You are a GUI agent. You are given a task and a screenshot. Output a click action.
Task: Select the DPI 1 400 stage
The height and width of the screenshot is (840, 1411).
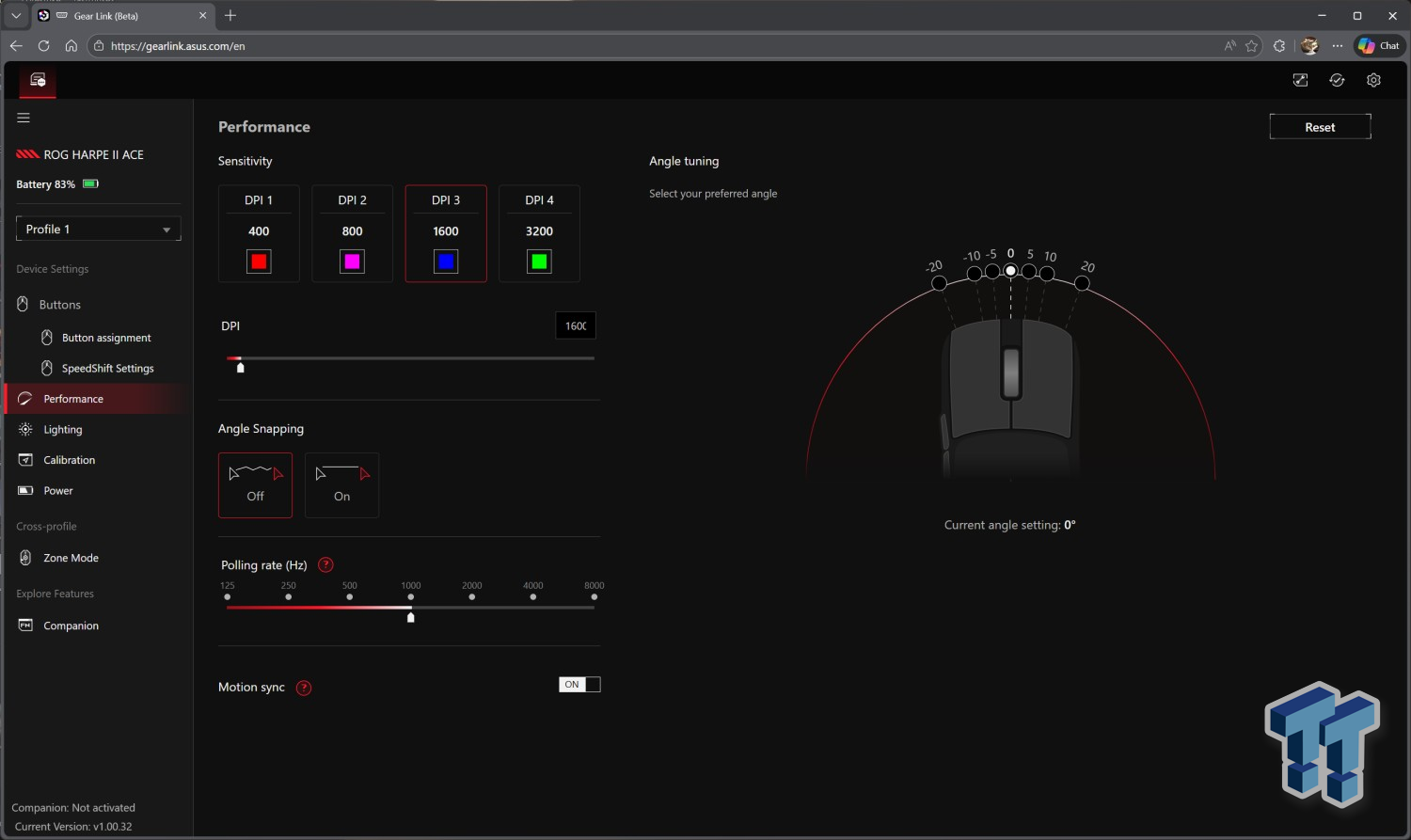tap(259, 233)
